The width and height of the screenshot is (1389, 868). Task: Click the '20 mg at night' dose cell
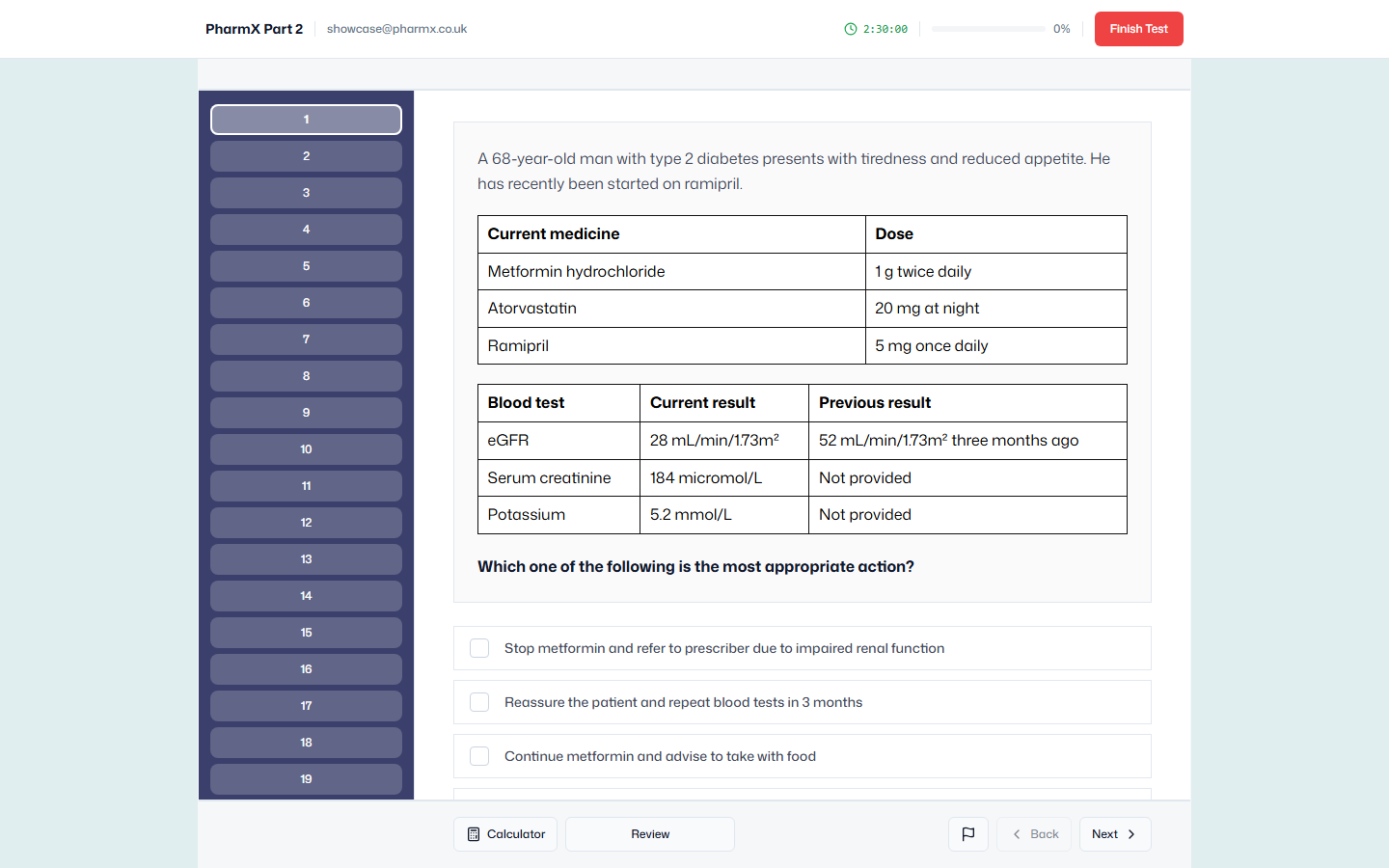[996, 309]
